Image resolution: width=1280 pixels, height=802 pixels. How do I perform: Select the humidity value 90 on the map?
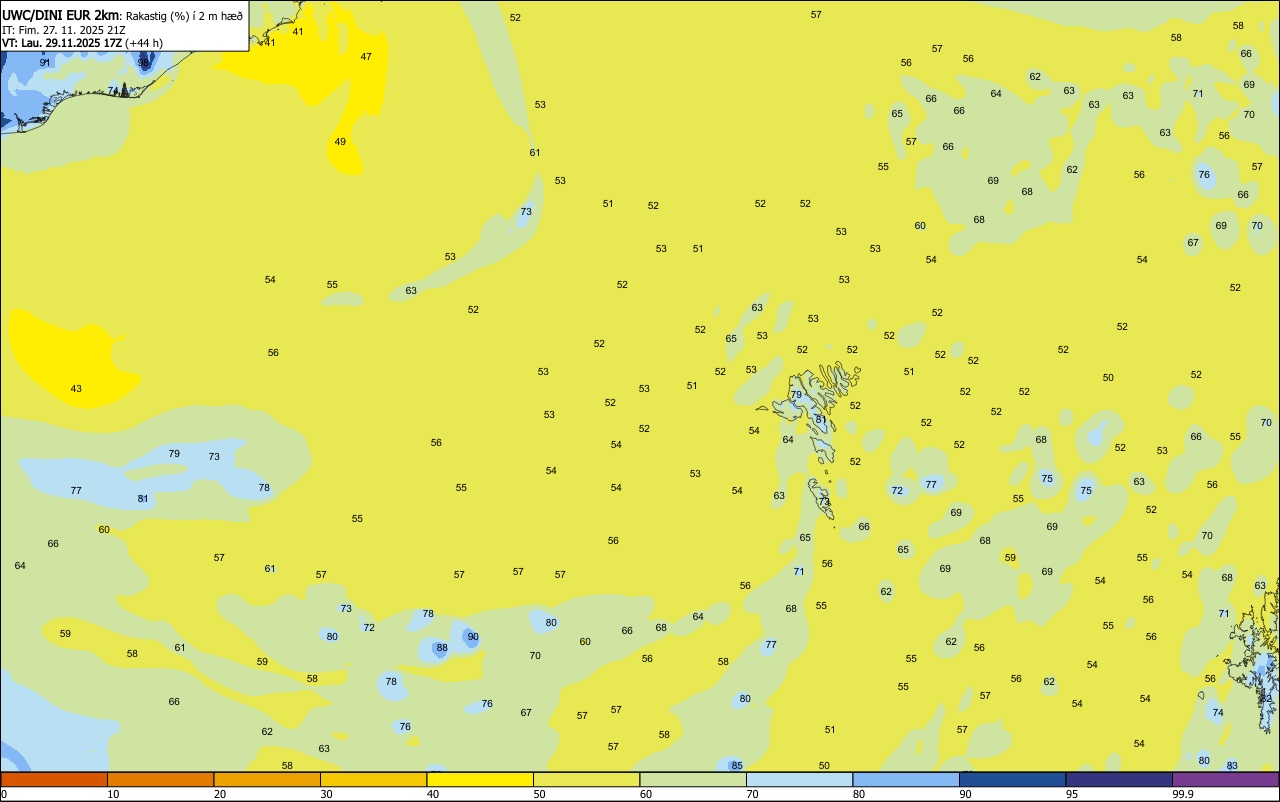(x=473, y=636)
